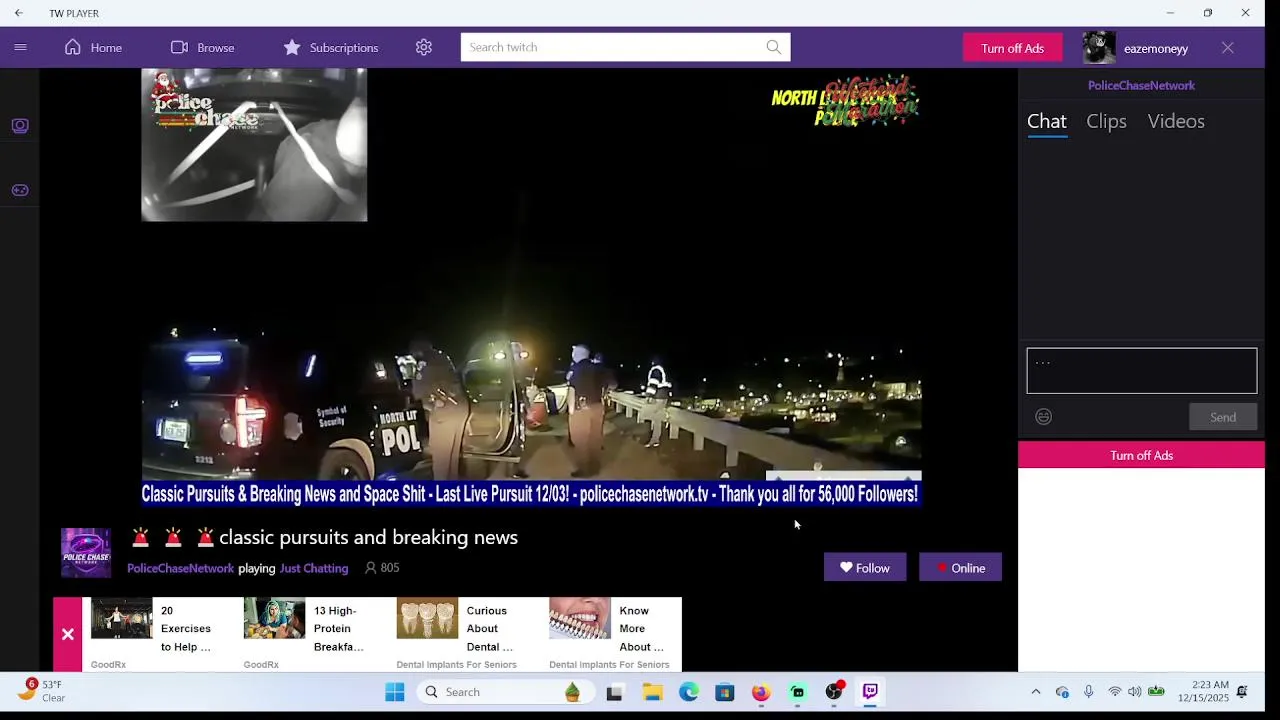Follow the PoliceChaseNetwork channel
1280x720 pixels.
865,567
